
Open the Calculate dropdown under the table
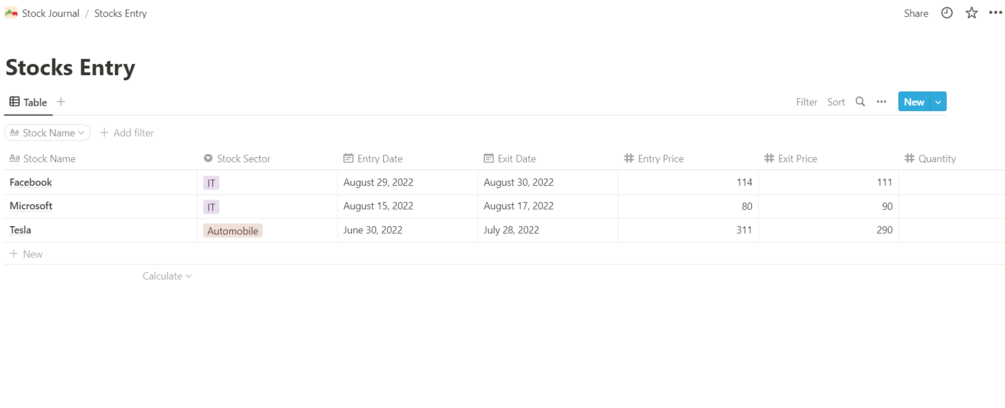coord(166,276)
